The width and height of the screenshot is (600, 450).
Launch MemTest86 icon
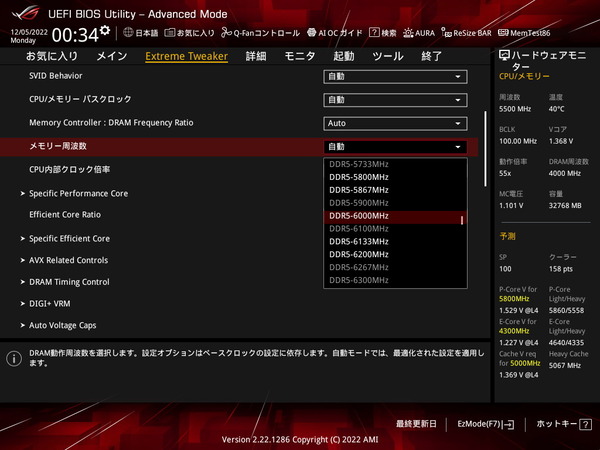tap(503, 33)
